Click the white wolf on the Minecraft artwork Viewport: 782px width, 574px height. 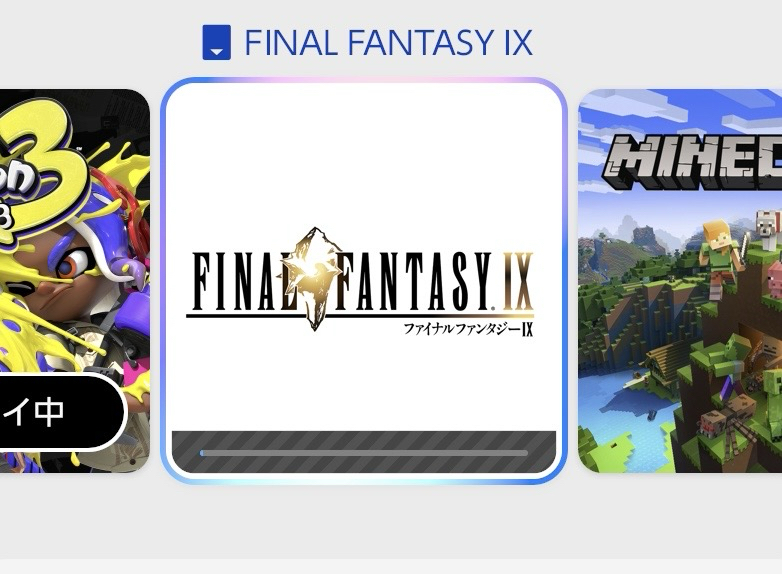coord(768,230)
